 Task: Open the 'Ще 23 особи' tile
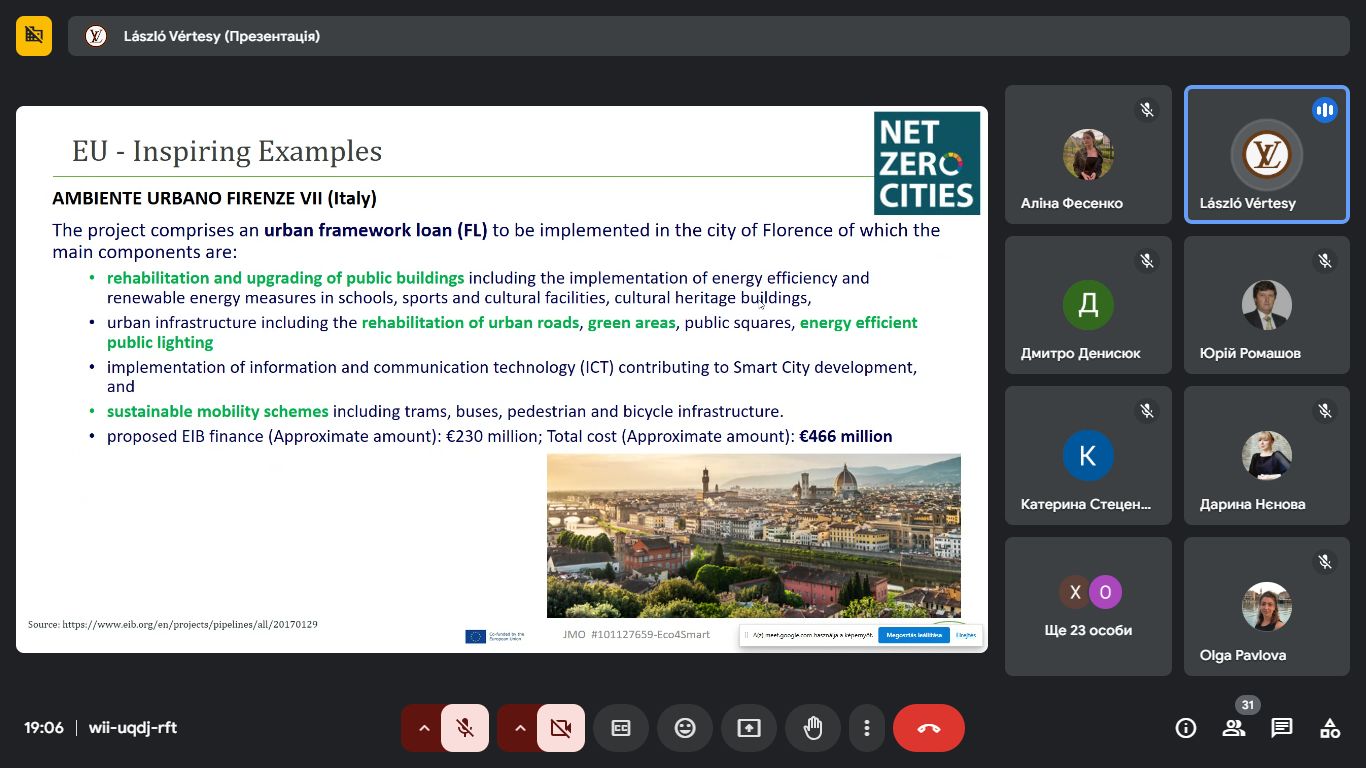pyautogui.click(x=1088, y=607)
